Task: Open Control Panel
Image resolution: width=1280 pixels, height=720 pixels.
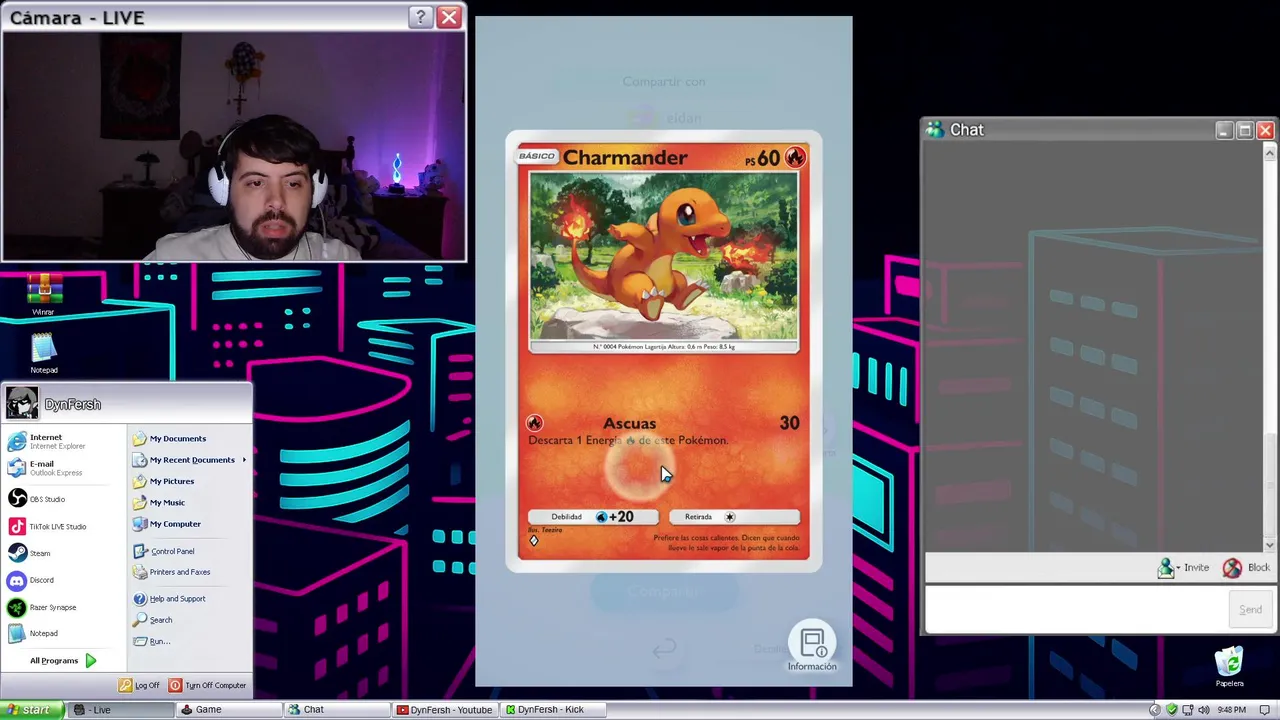Action: [x=164, y=551]
